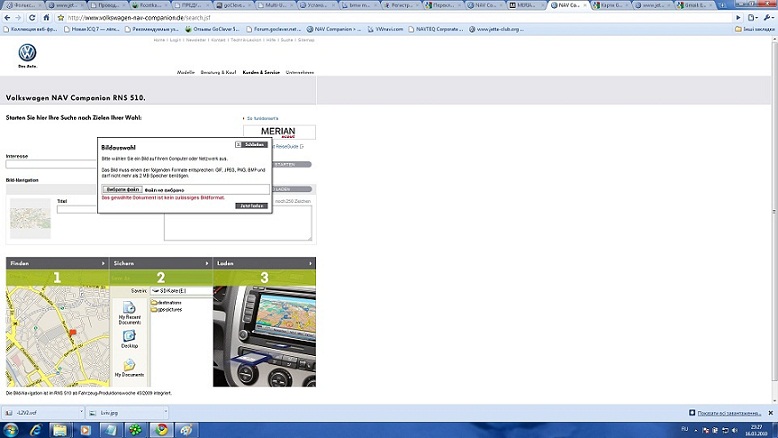The image size is (778, 438).
Task: Expand the Laden step header
Action: (264, 263)
